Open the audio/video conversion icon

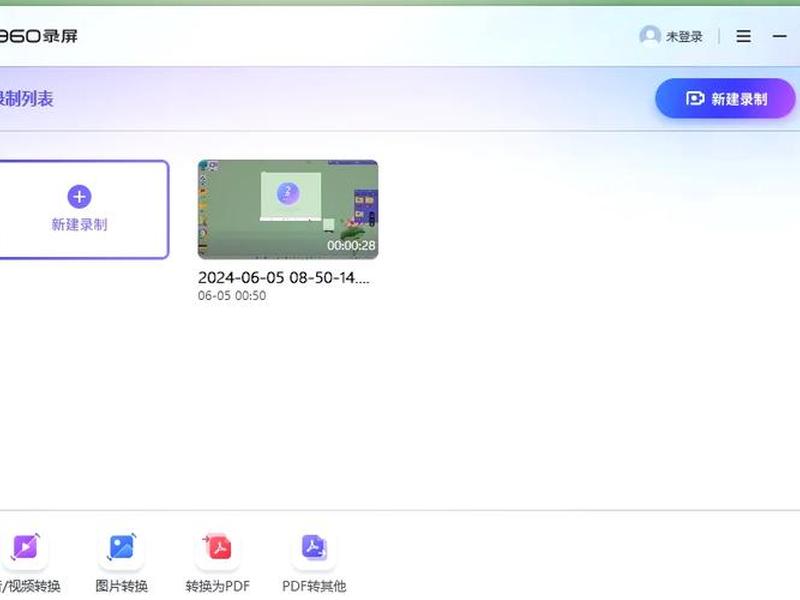(26, 547)
